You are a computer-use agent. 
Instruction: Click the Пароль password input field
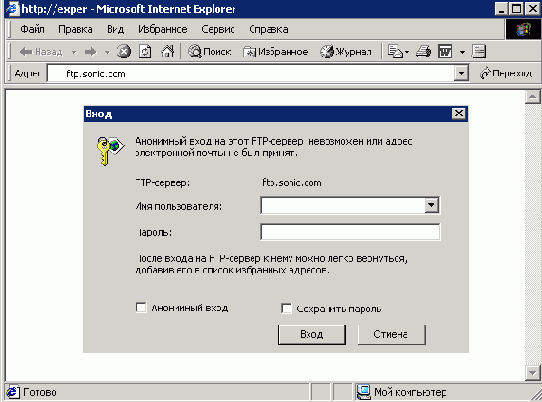[x=350, y=232]
